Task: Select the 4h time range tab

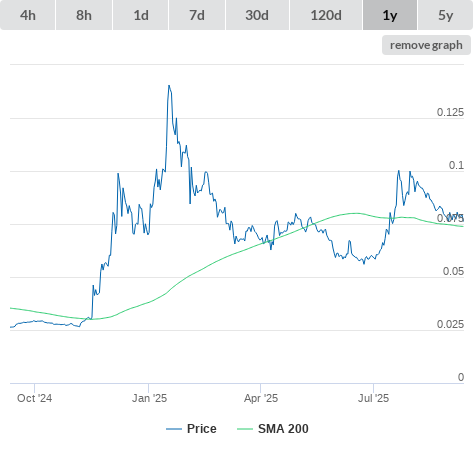Action: [x=28, y=15]
